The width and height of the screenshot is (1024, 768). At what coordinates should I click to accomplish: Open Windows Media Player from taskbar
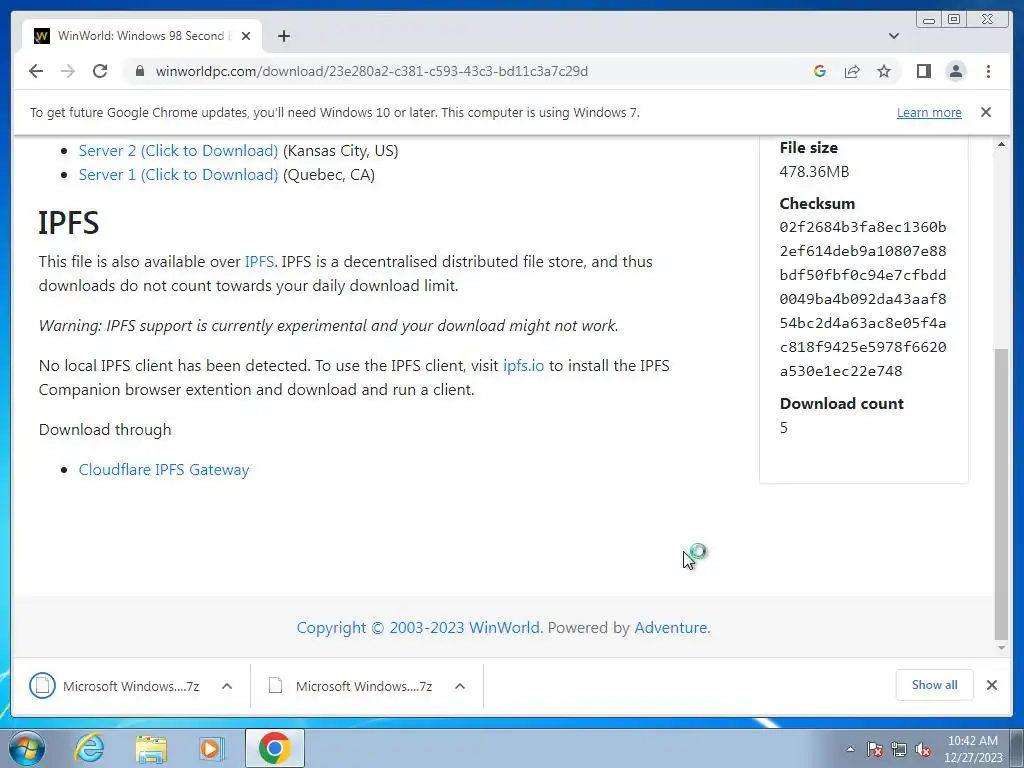[x=211, y=748]
